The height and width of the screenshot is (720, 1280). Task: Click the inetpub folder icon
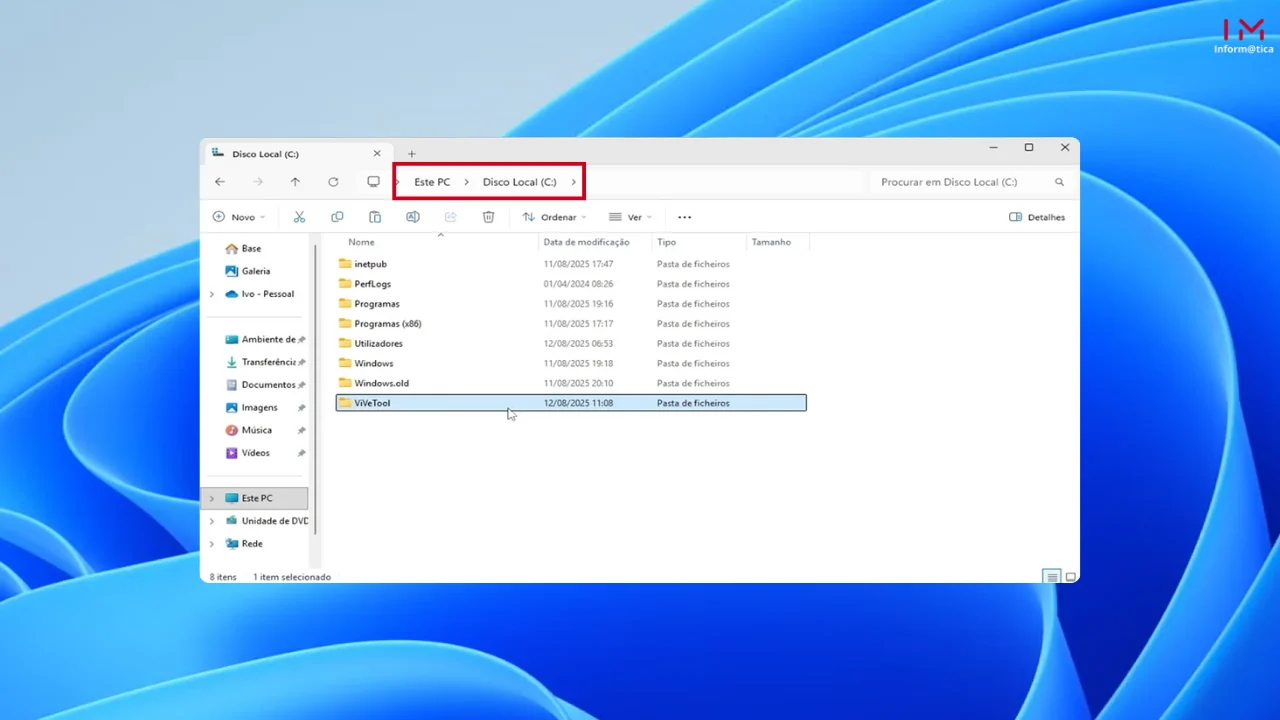click(x=345, y=264)
